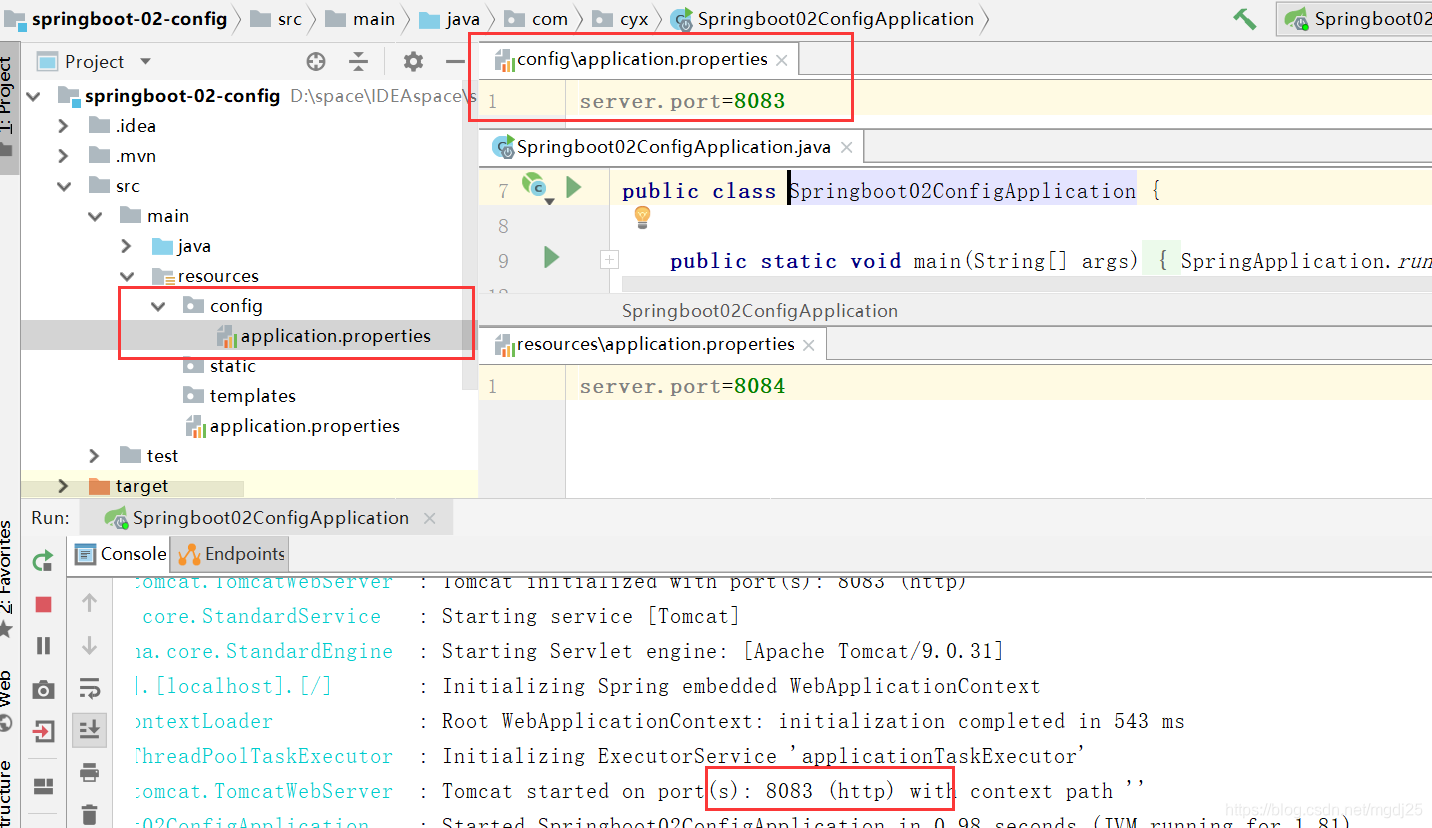Switch to the Console tab

(x=121, y=553)
